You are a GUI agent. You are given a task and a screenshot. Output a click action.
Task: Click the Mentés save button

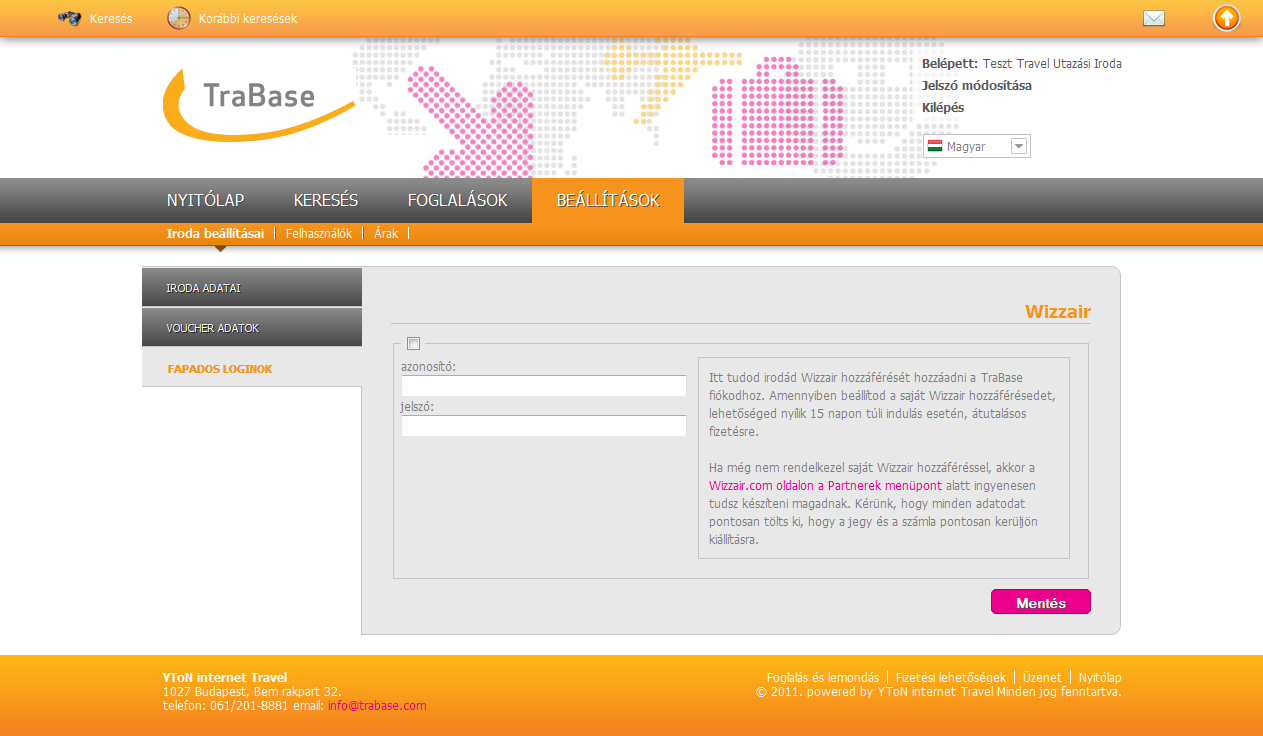point(1041,602)
